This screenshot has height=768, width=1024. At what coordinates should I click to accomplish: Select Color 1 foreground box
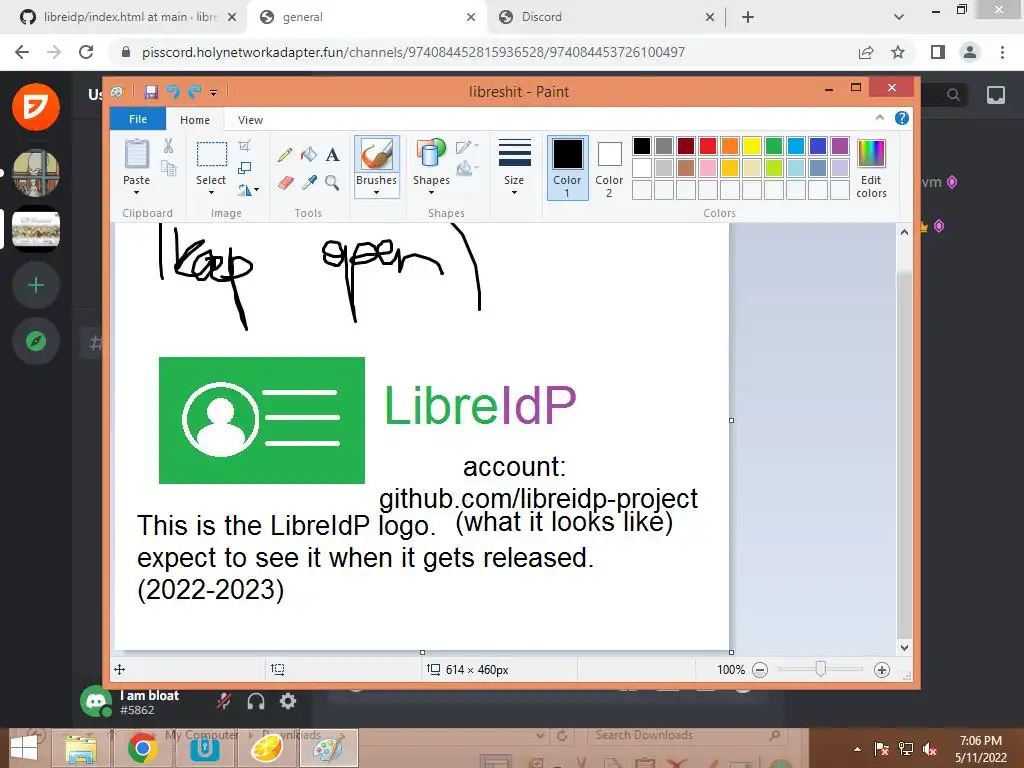click(x=568, y=168)
